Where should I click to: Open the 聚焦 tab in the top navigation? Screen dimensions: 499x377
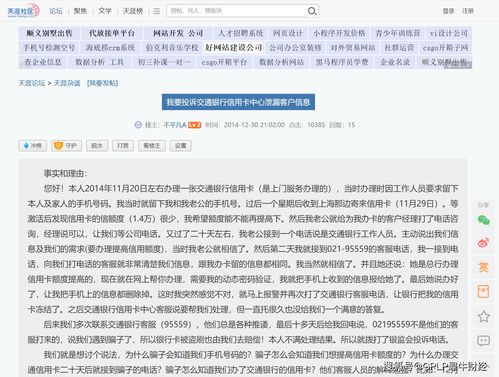(x=80, y=11)
